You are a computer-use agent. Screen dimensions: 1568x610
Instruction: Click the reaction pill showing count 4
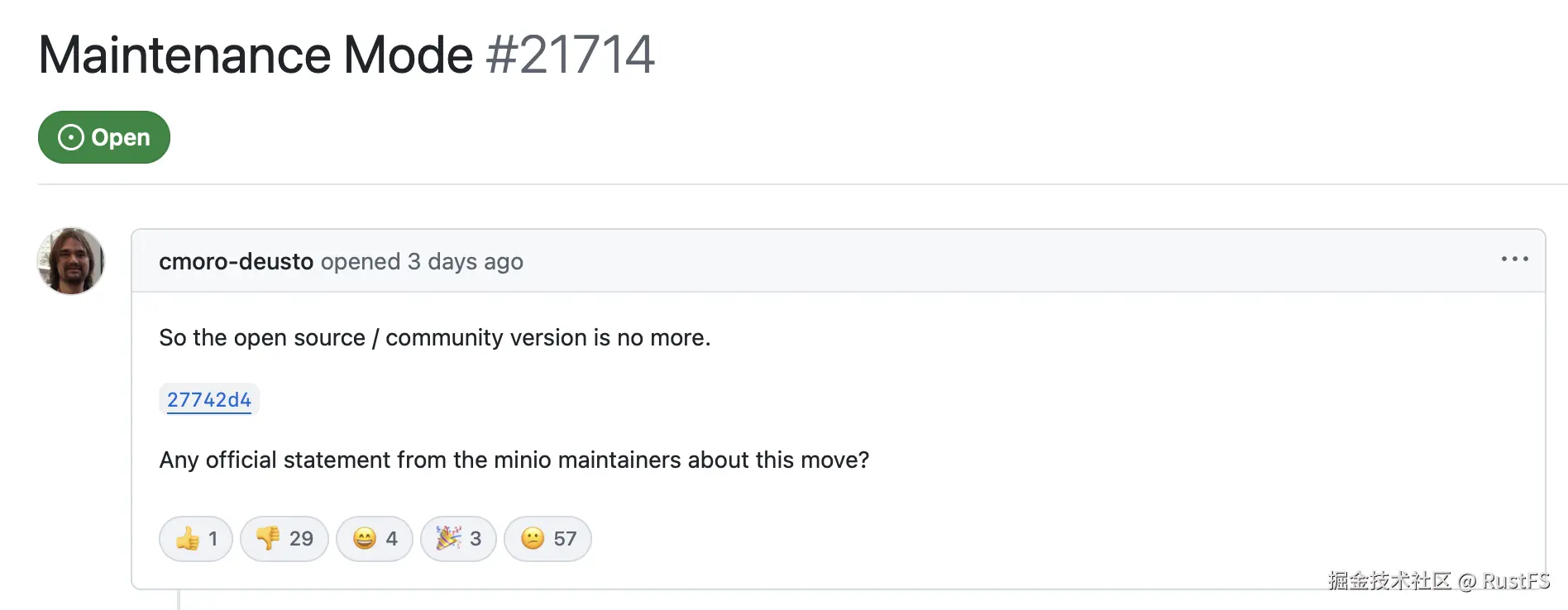[x=374, y=538]
